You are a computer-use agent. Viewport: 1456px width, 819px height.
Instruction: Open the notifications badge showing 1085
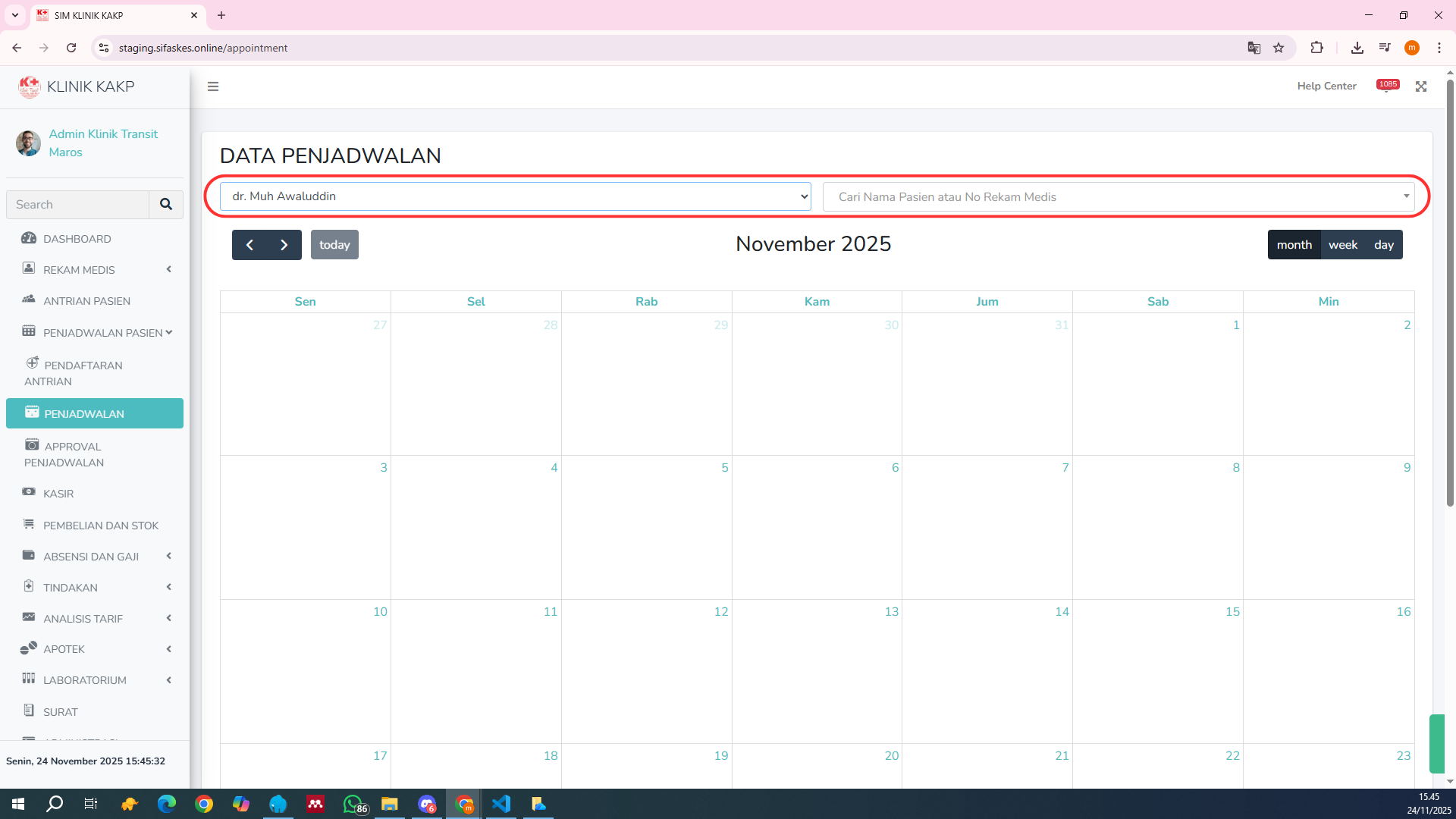click(1388, 85)
